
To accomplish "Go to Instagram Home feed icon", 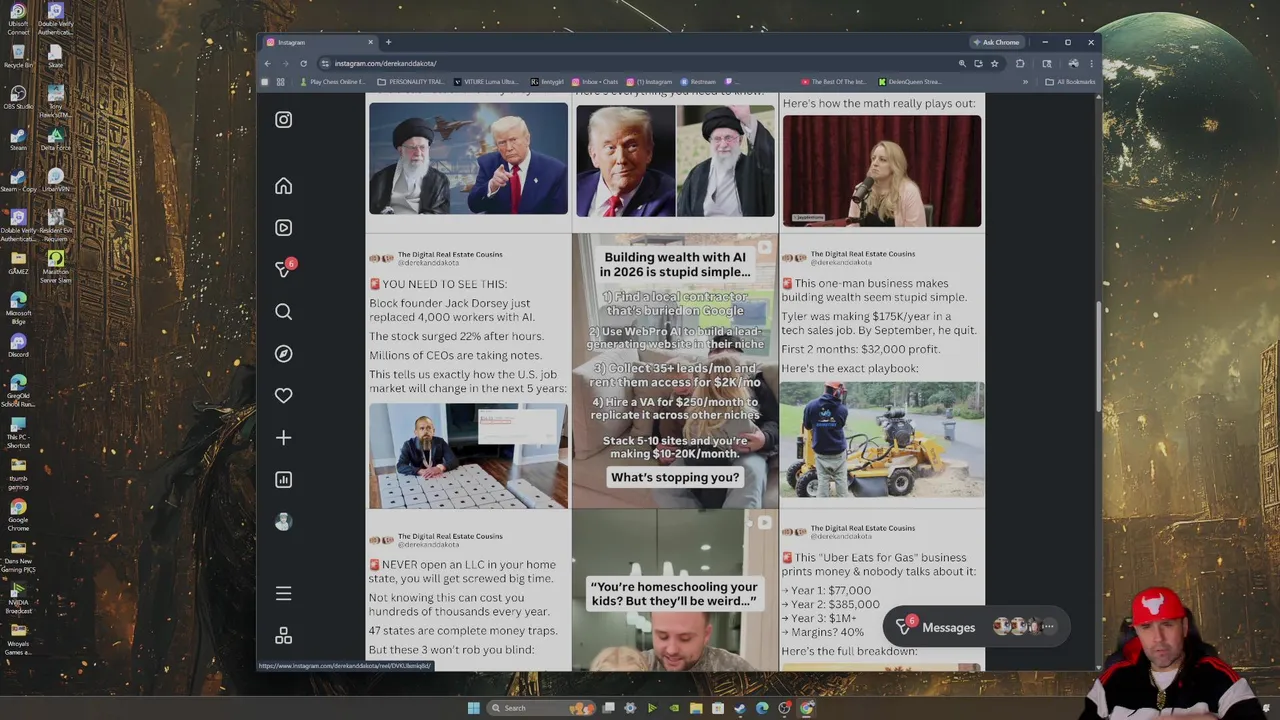I will coord(284,186).
